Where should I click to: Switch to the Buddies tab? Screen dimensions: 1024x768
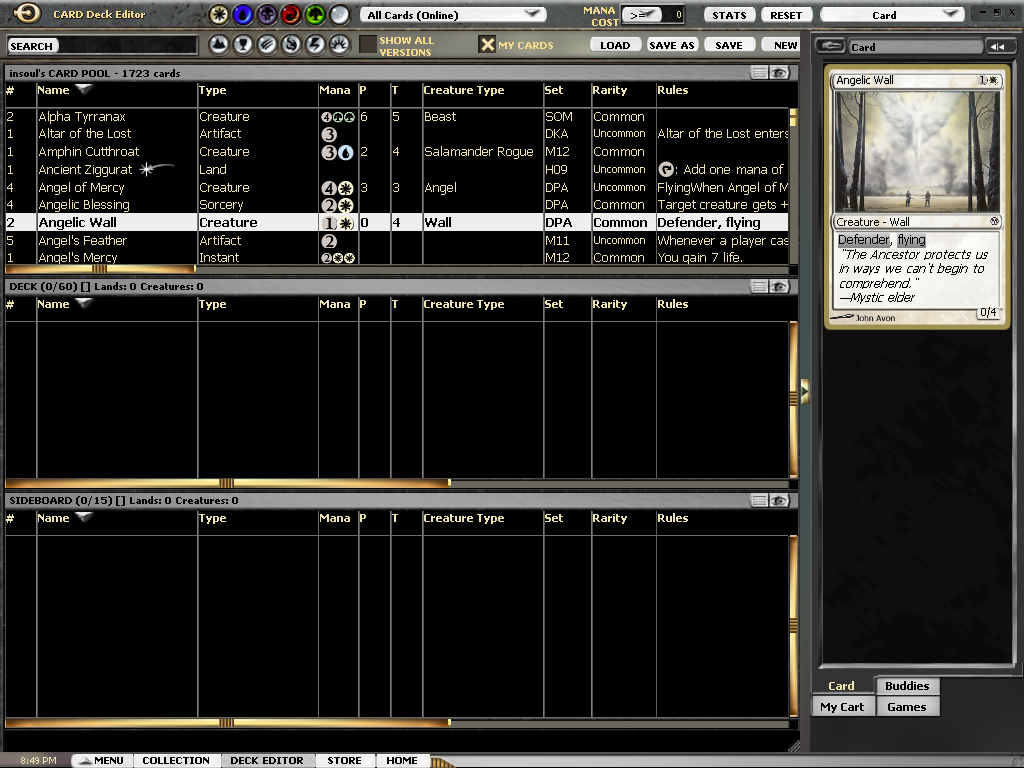pyautogui.click(x=907, y=686)
